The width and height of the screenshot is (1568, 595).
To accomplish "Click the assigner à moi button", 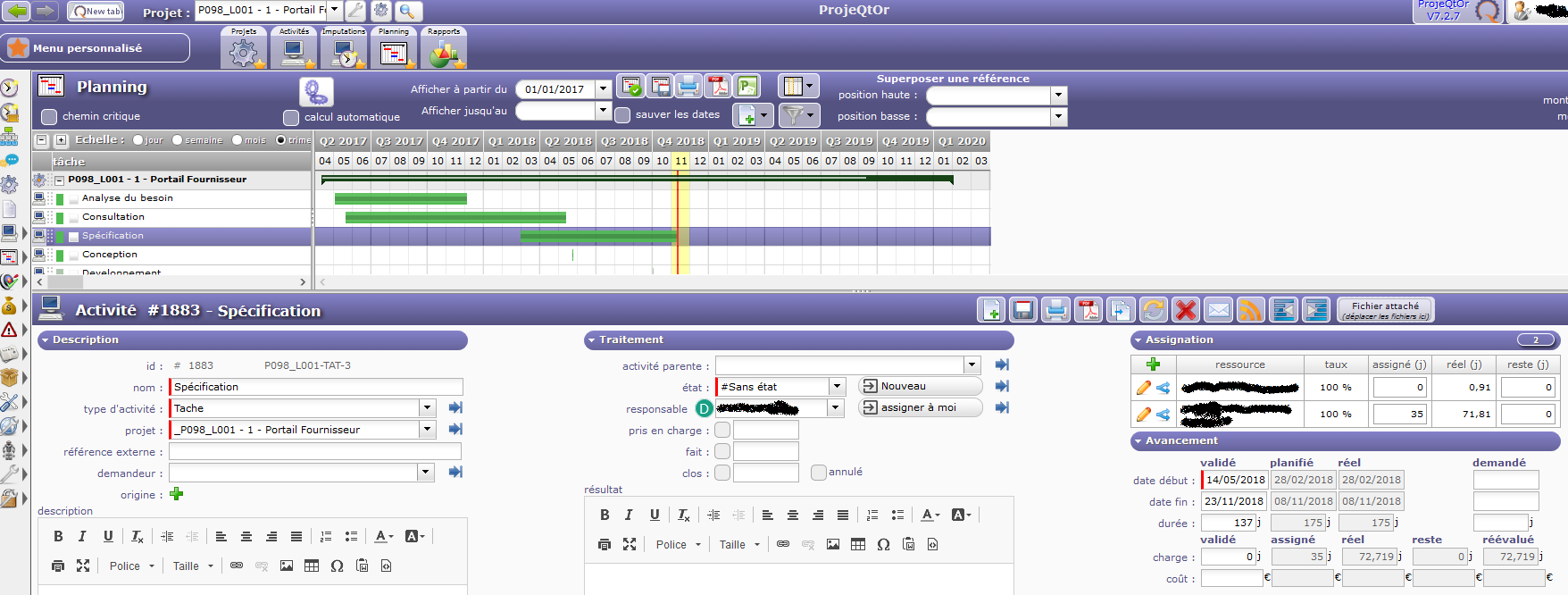I will pos(920,407).
